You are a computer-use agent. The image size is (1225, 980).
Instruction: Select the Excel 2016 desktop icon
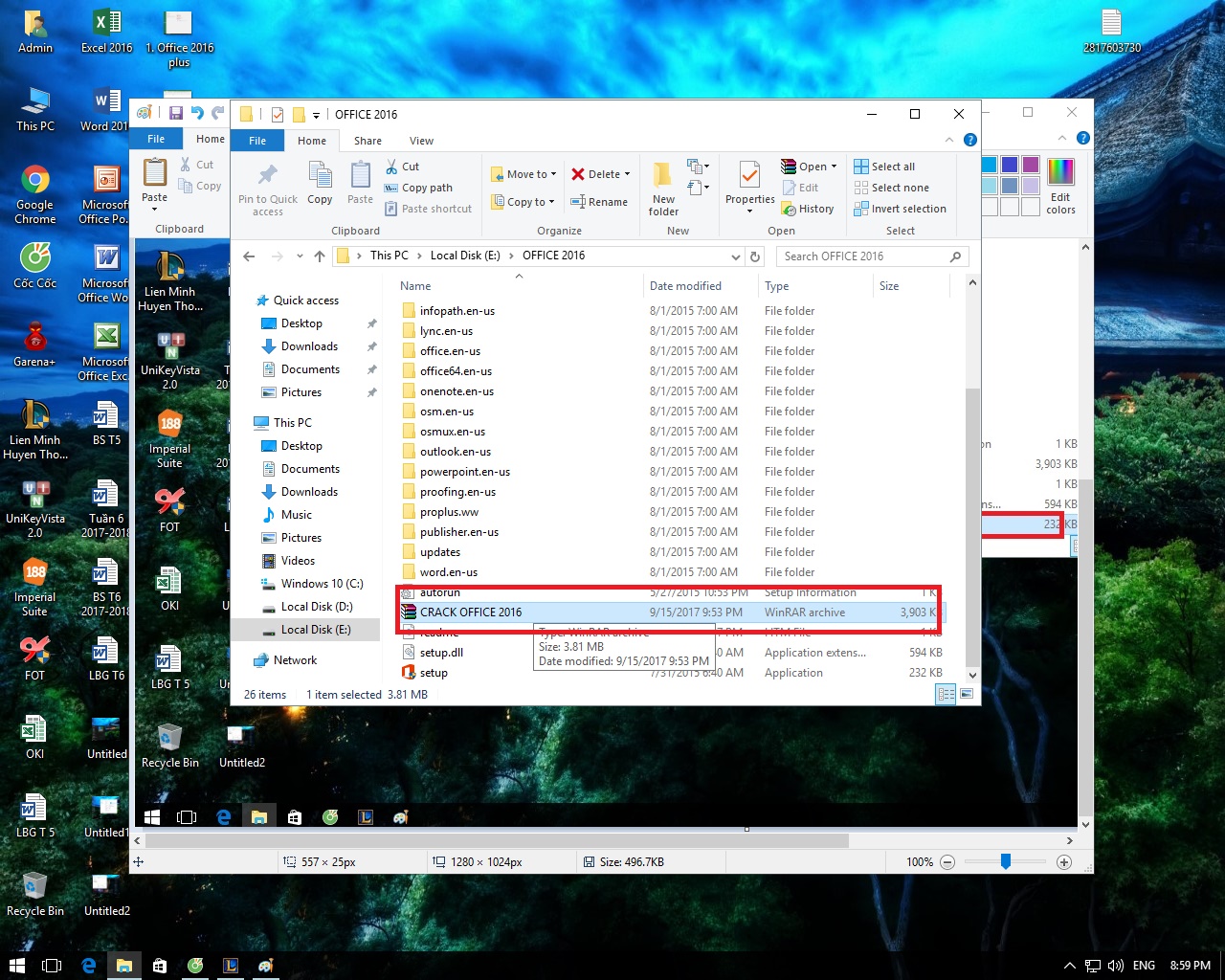107,31
